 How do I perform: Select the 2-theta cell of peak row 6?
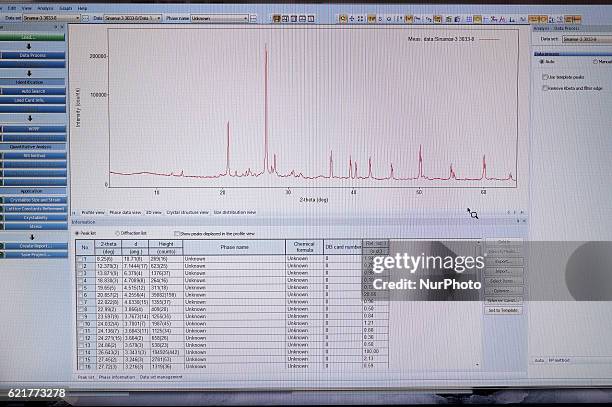[x=108, y=295]
